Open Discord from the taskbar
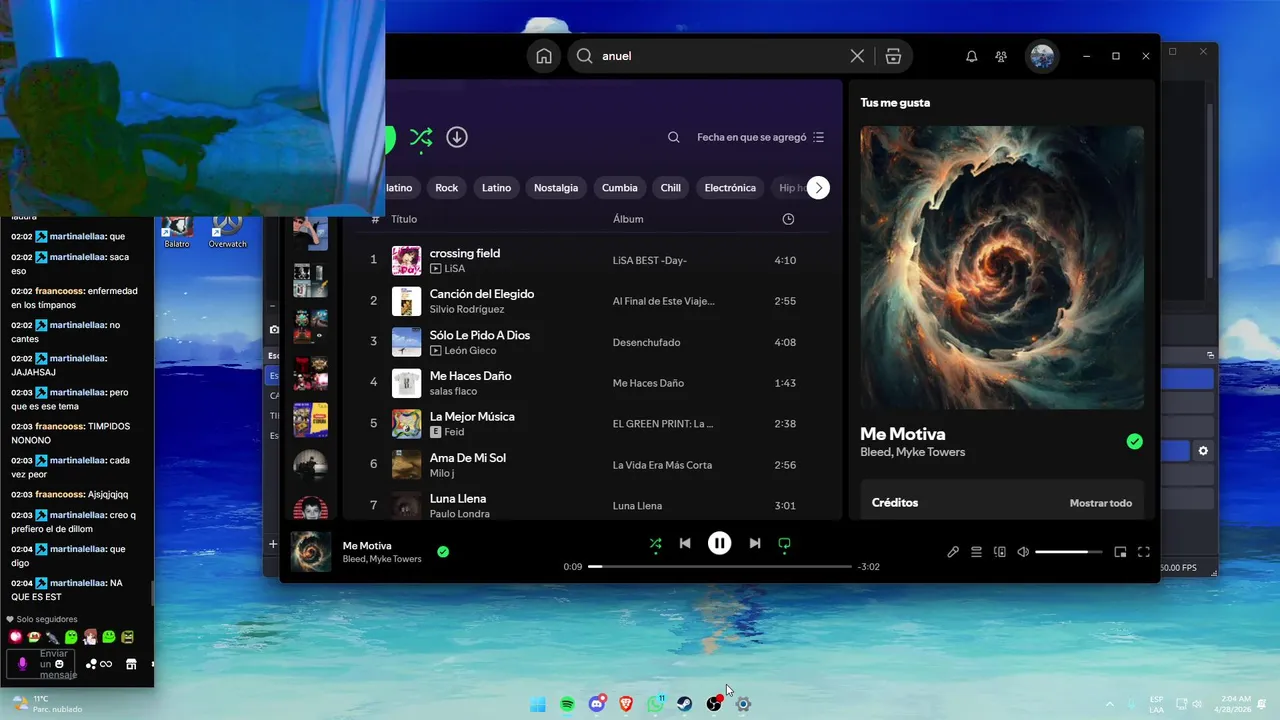Screen dimensions: 1280x720 (x=597, y=704)
